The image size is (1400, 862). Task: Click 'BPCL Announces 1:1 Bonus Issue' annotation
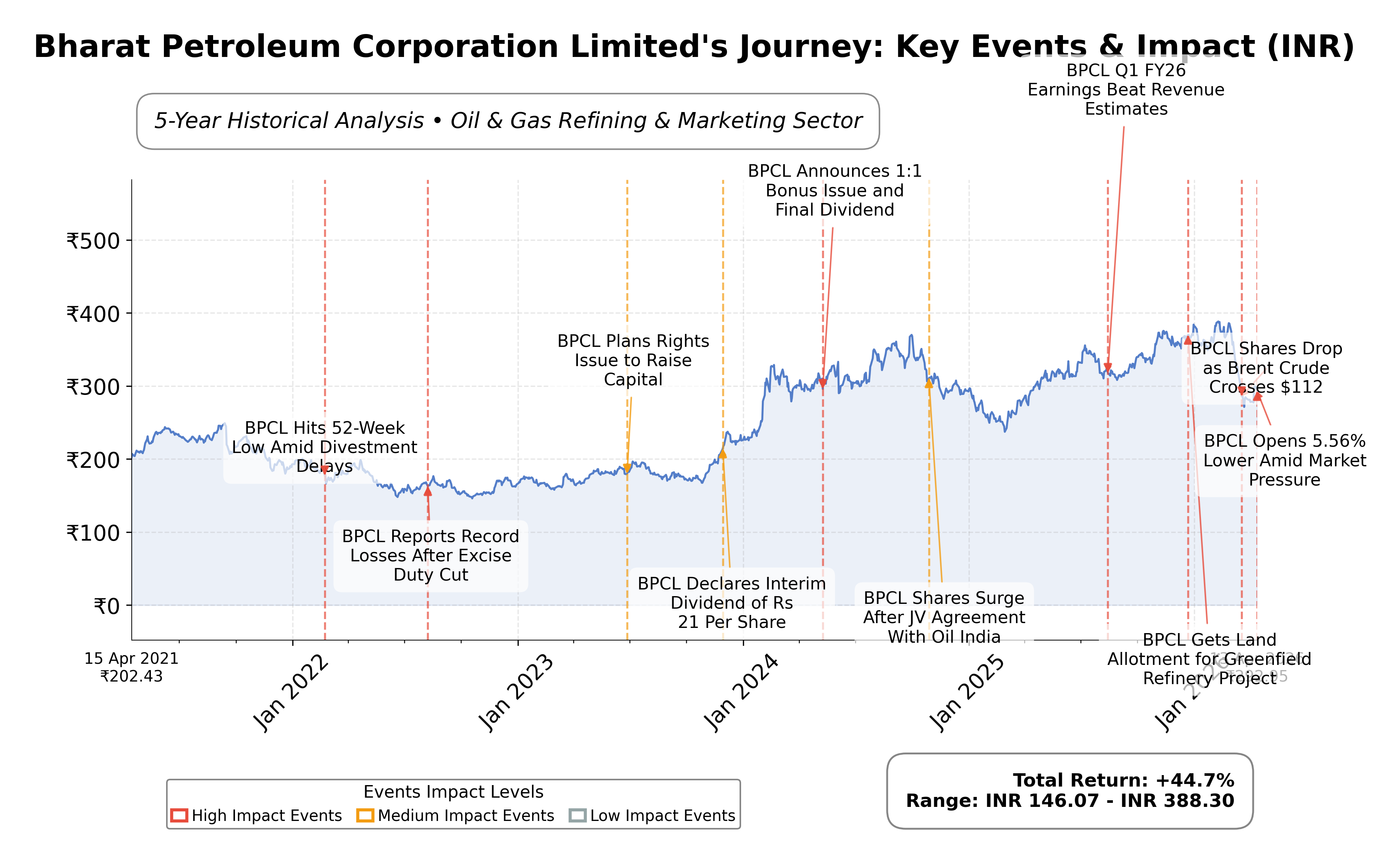click(x=834, y=190)
